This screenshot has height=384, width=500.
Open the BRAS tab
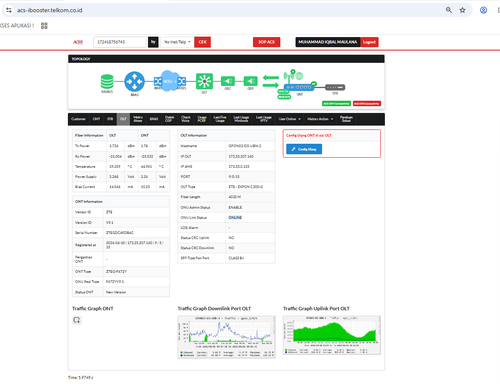pyautogui.click(x=154, y=119)
